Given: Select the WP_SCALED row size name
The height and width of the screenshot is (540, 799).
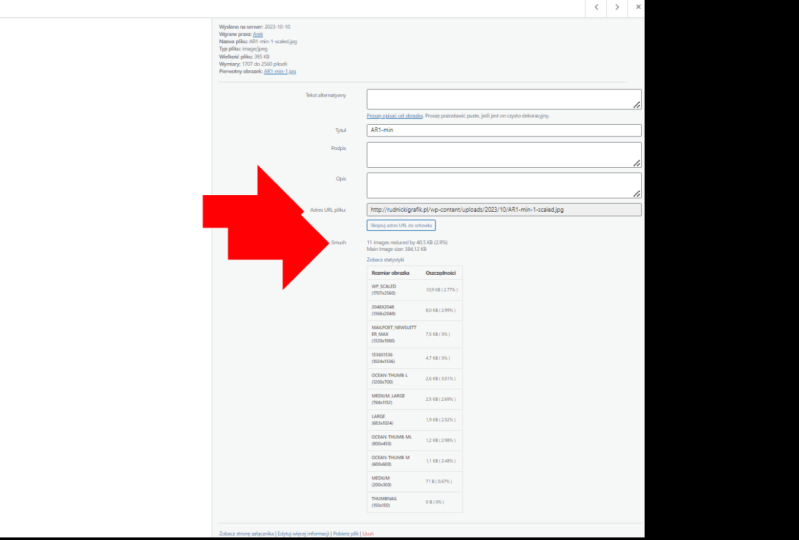Looking at the screenshot, I should pos(384,290).
